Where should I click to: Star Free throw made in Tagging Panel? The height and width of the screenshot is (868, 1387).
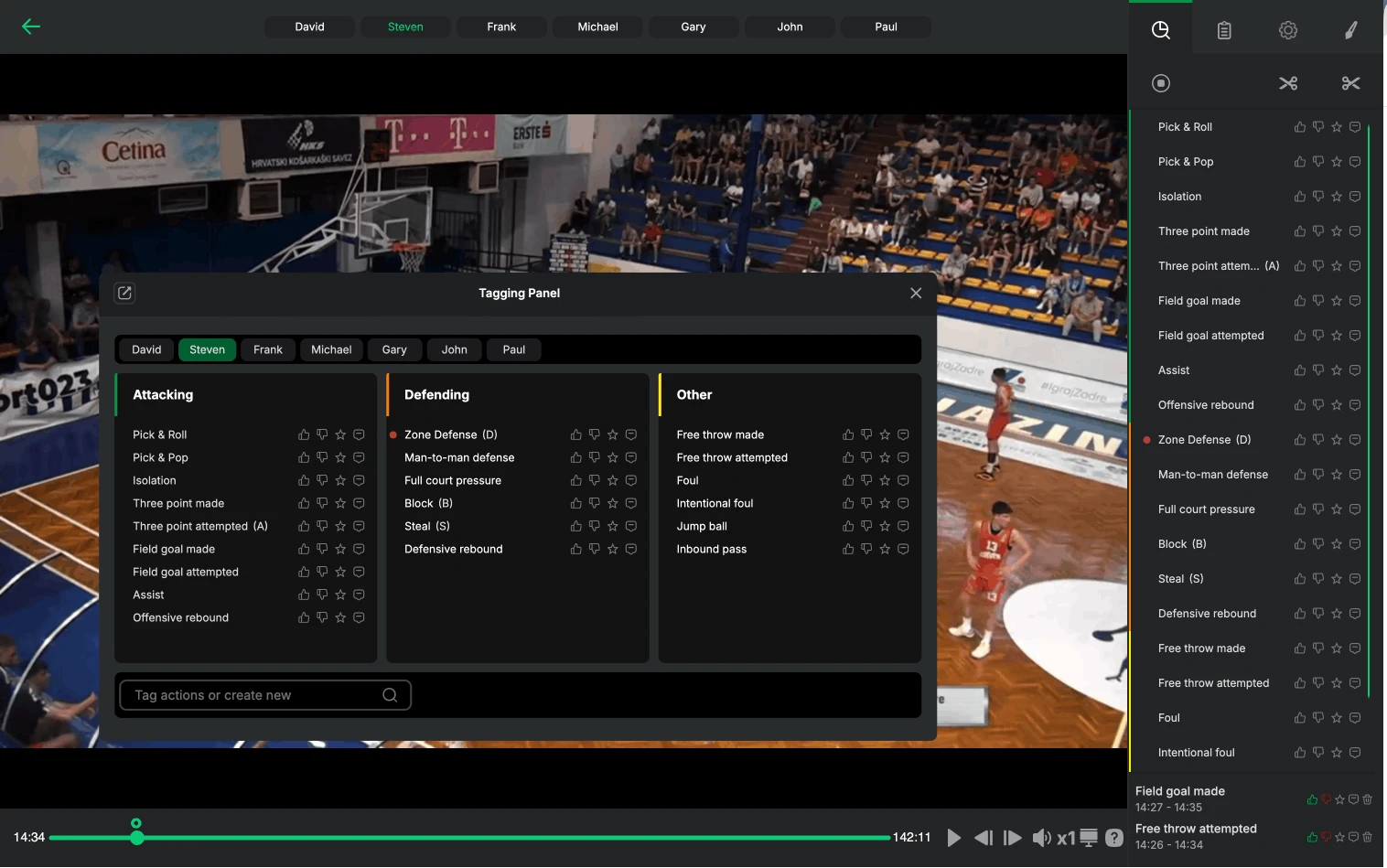coord(885,434)
